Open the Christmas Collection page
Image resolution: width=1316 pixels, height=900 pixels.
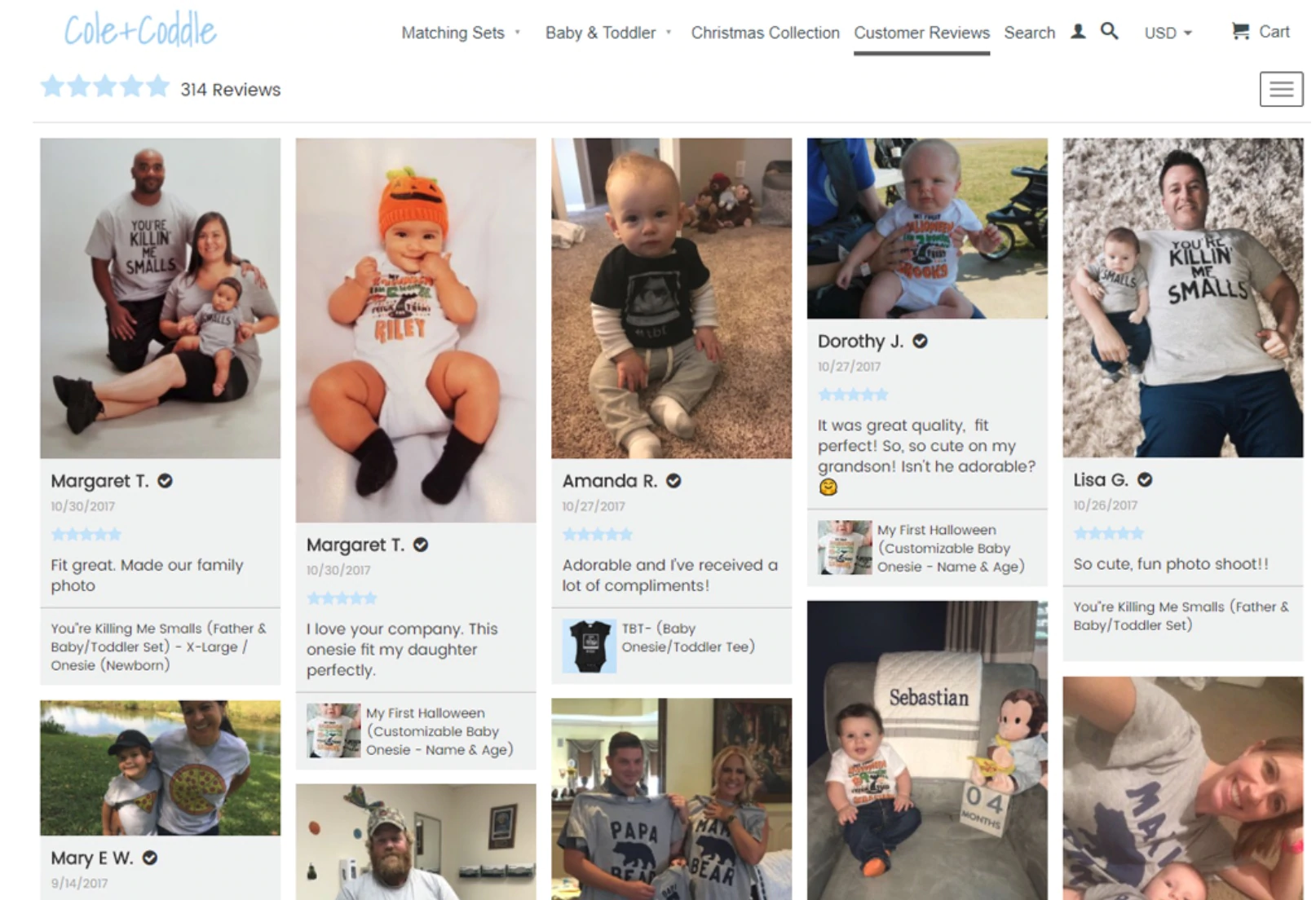pyautogui.click(x=765, y=33)
